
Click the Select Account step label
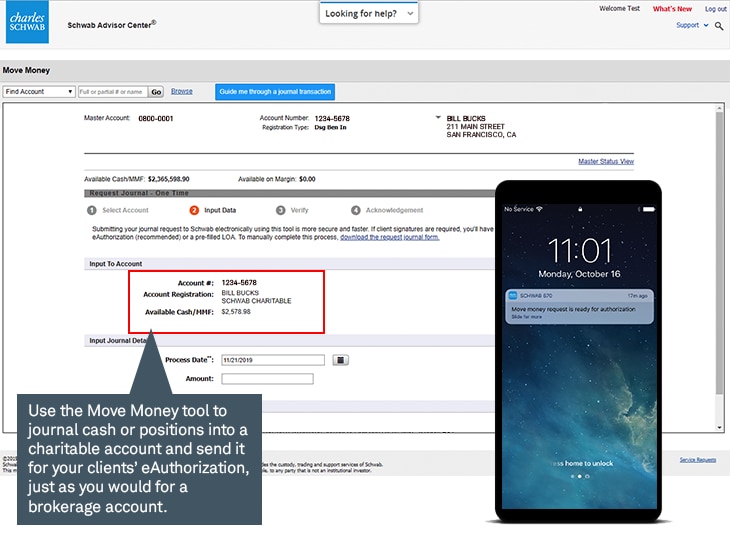click(x=125, y=210)
